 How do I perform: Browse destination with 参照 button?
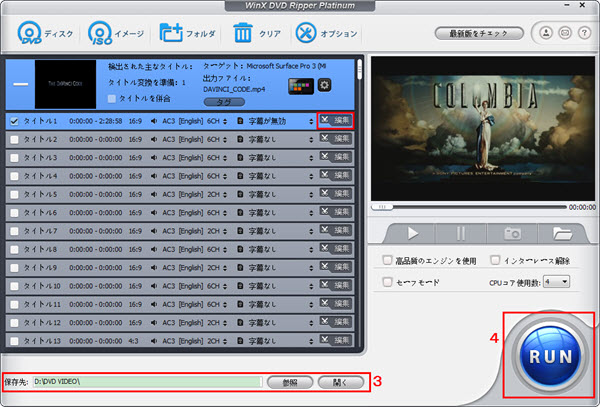pos(290,382)
